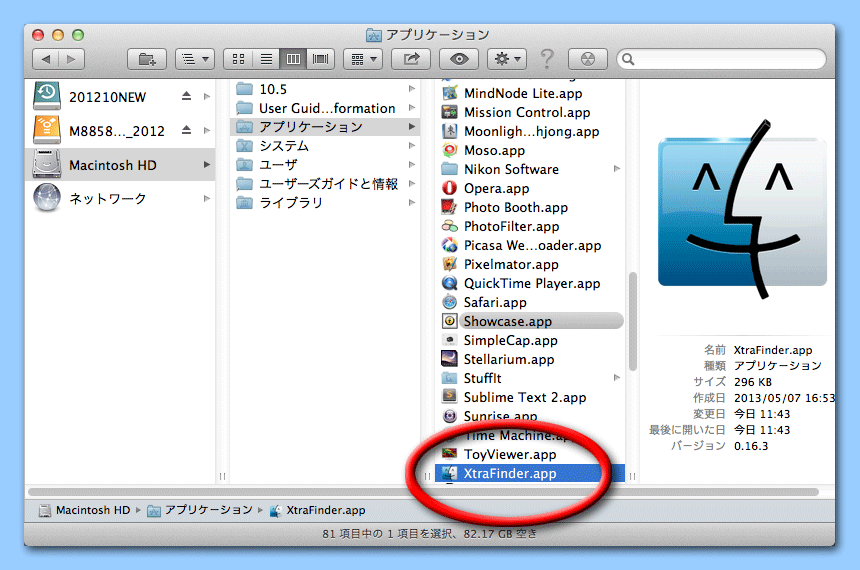The width and height of the screenshot is (860, 570).
Task: Go forward with the right arrow button
Action: [x=71, y=59]
